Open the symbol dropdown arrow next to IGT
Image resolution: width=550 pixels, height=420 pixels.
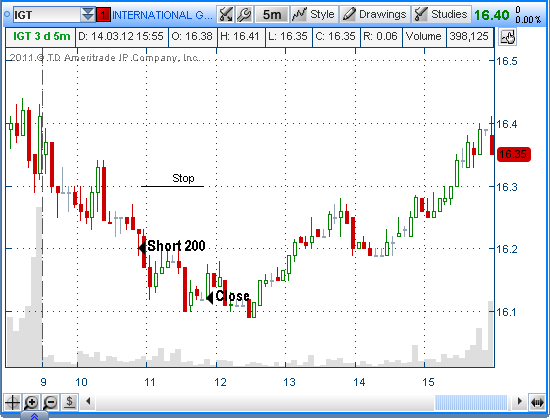point(88,15)
